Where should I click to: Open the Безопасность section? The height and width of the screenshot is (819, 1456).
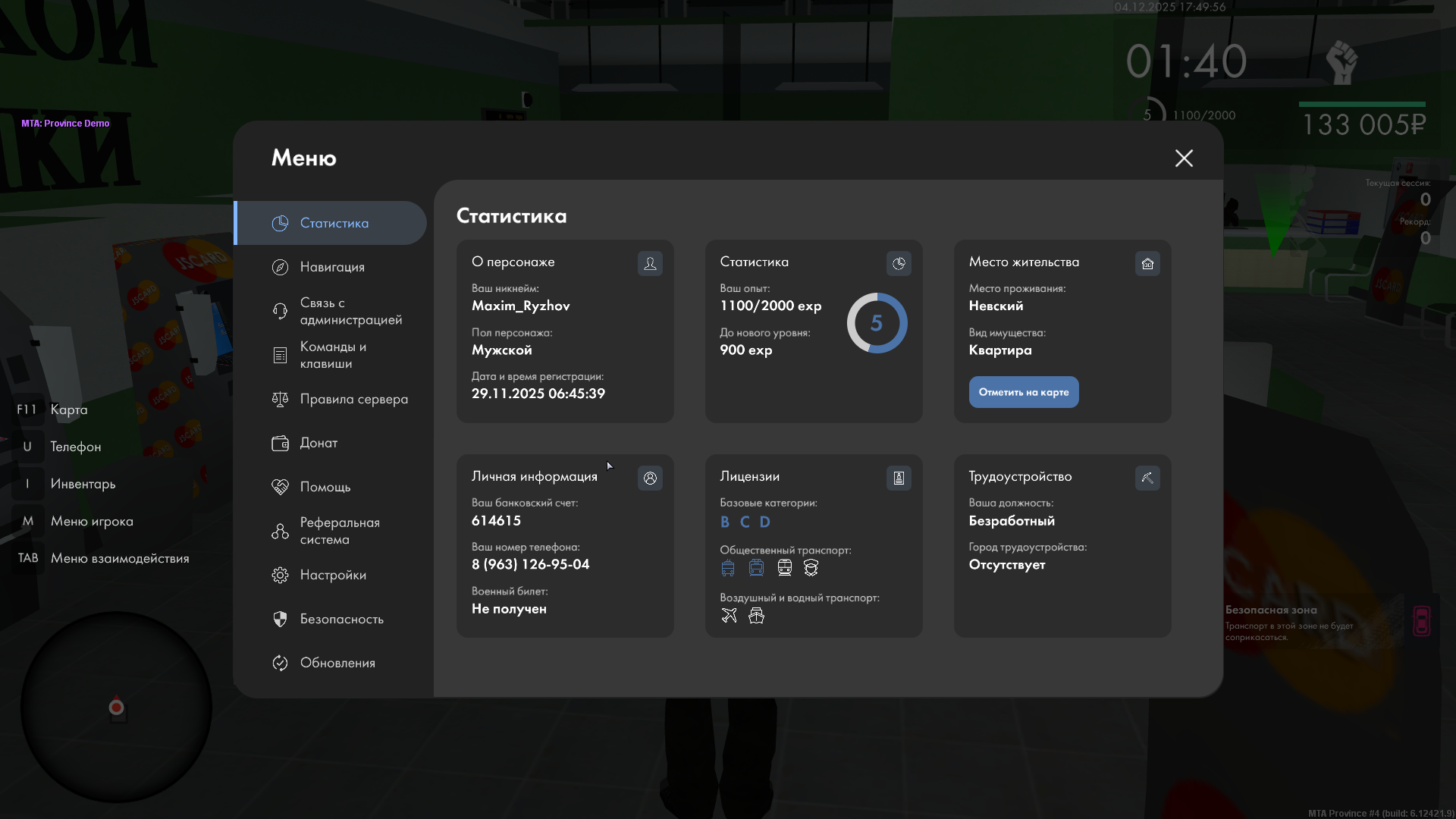[x=341, y=619]
